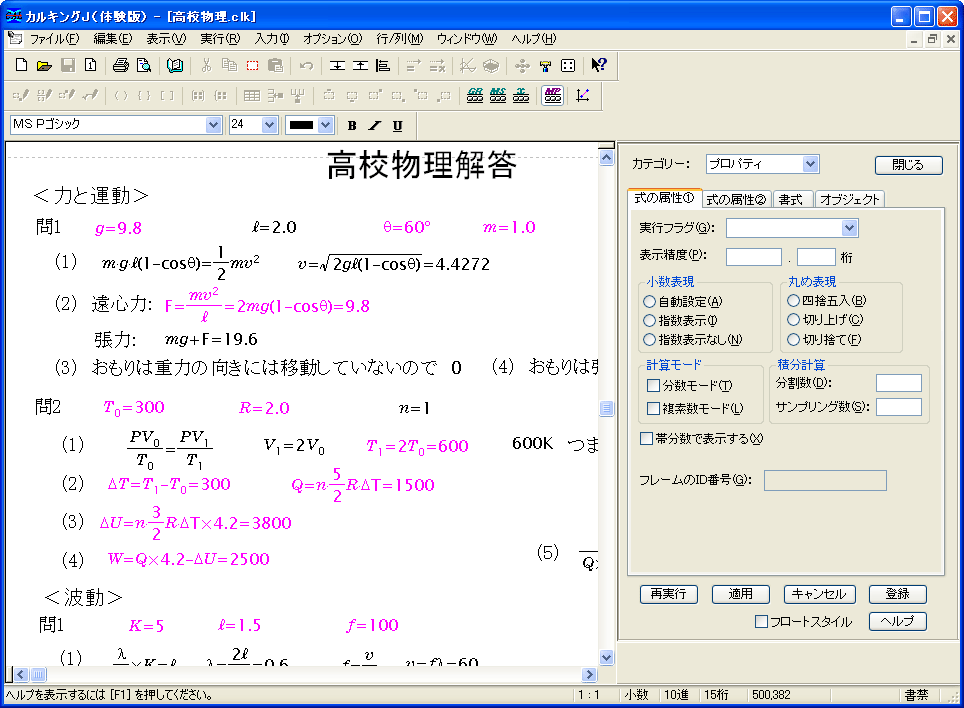The height and width of the screenshot is (708, 964).
Task: Select the 指数表示なし(N) radio button
Action: pos(649,339)
